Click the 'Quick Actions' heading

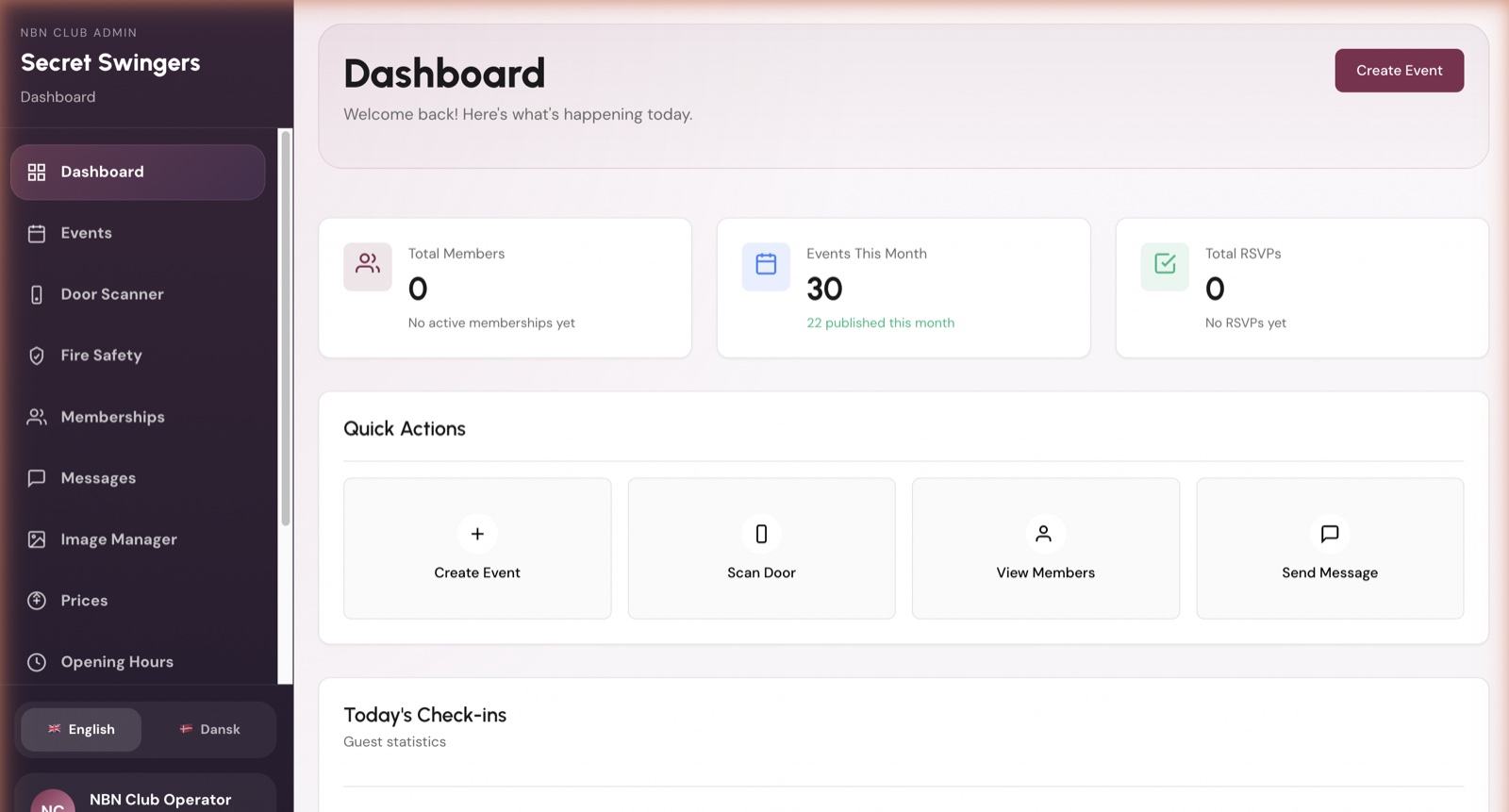pos(405,429)
